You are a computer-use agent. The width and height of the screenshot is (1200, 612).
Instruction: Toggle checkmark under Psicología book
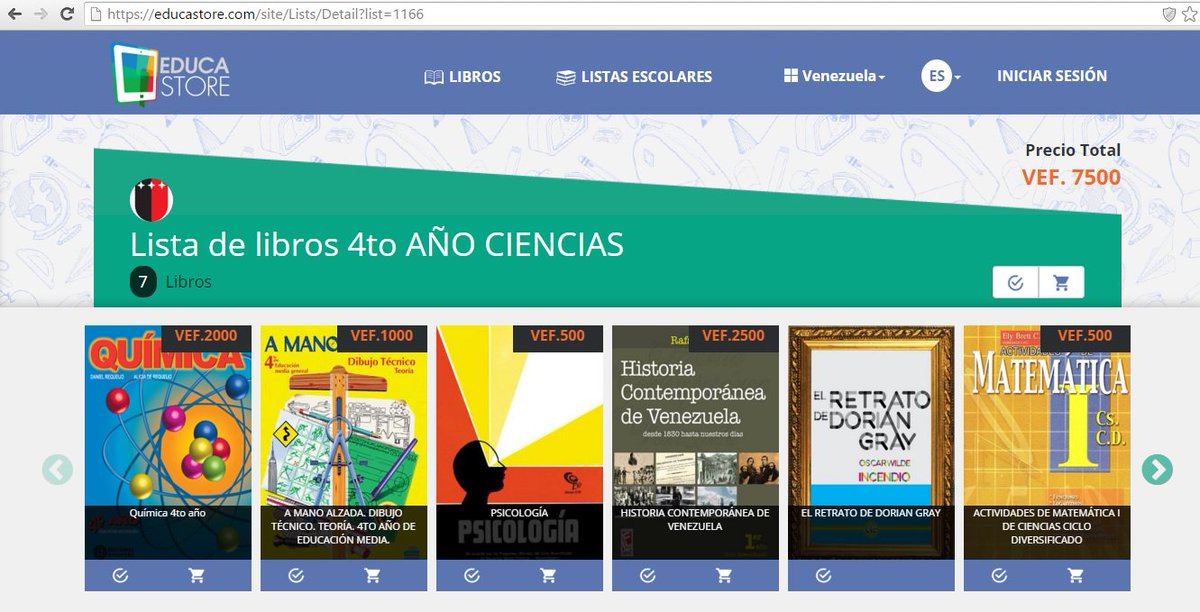[472, 575]
